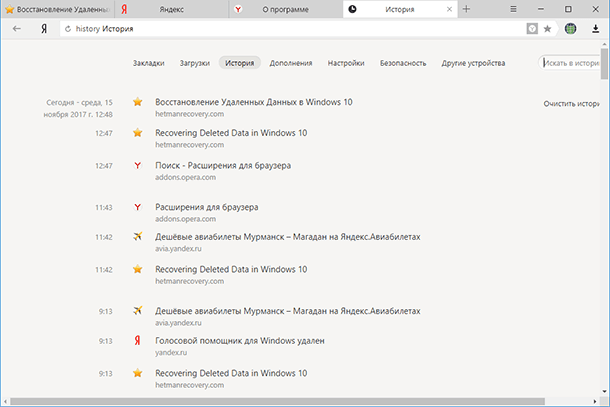Image resolution: width=610 pixels, height=407 pixels.
Task: Open the Безопасность section
Action: [403, 63]
